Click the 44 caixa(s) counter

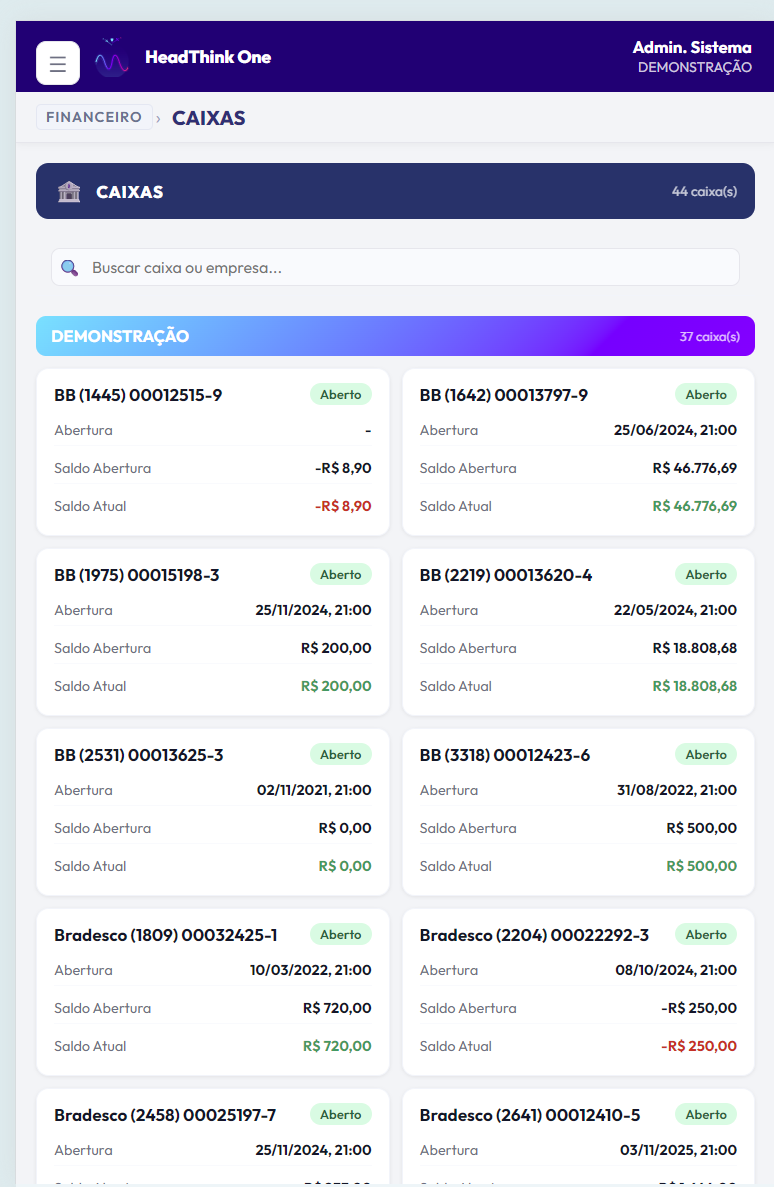[x=704, y=192]
